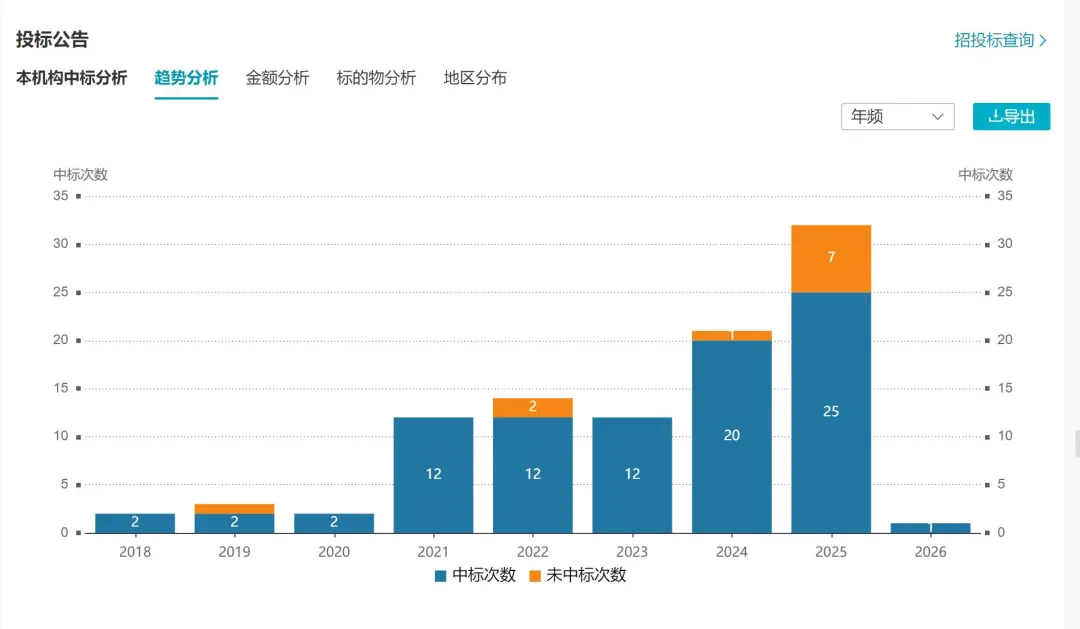Screen dimensions: 1080x629
Task: Click the blue 20 bar for 2024
Action: point(731,437)
